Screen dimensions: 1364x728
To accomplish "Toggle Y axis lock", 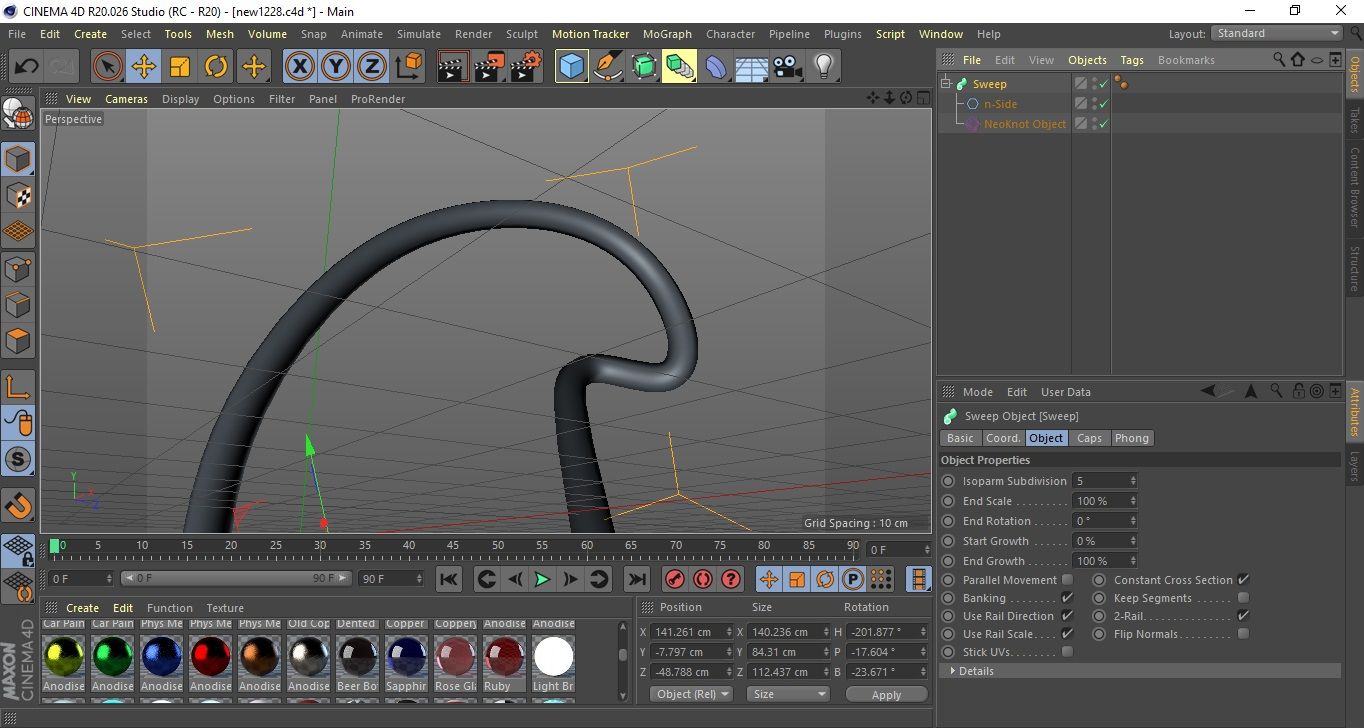I will [336, 67].
